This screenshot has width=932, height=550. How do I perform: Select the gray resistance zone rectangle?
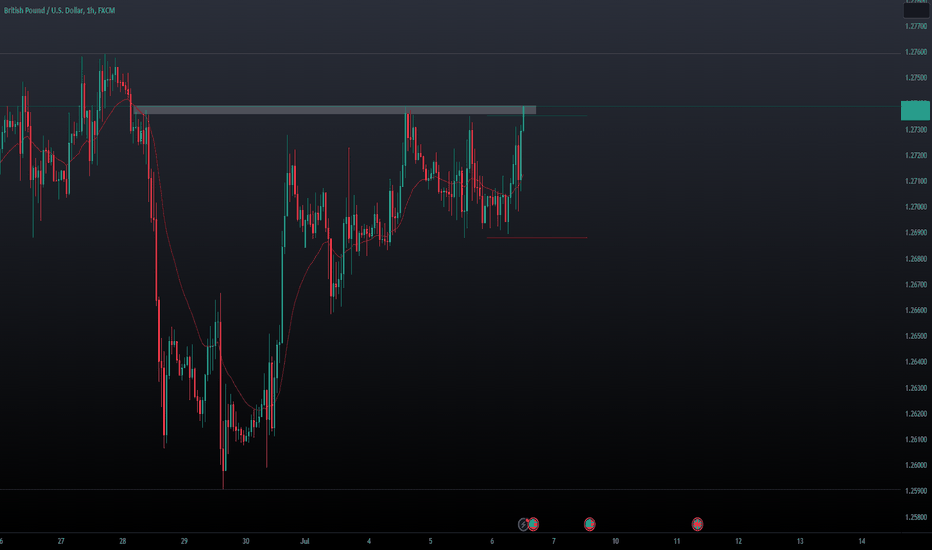pos(336,110)
